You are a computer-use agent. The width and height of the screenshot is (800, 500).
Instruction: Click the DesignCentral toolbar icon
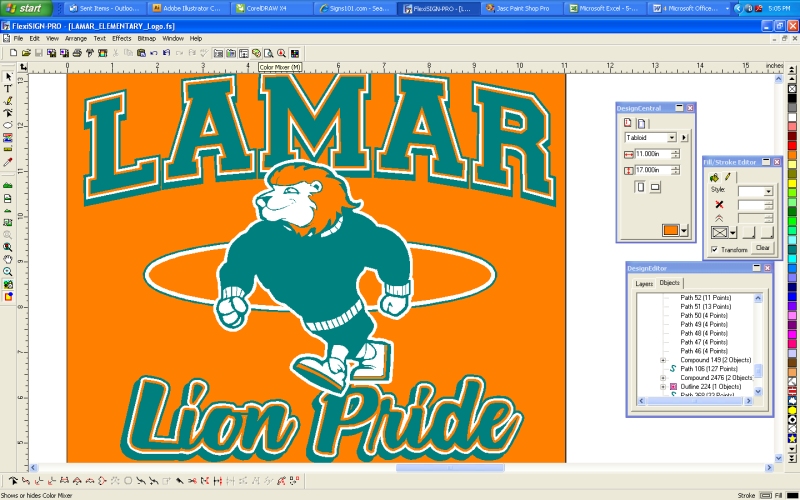[218, 53]
